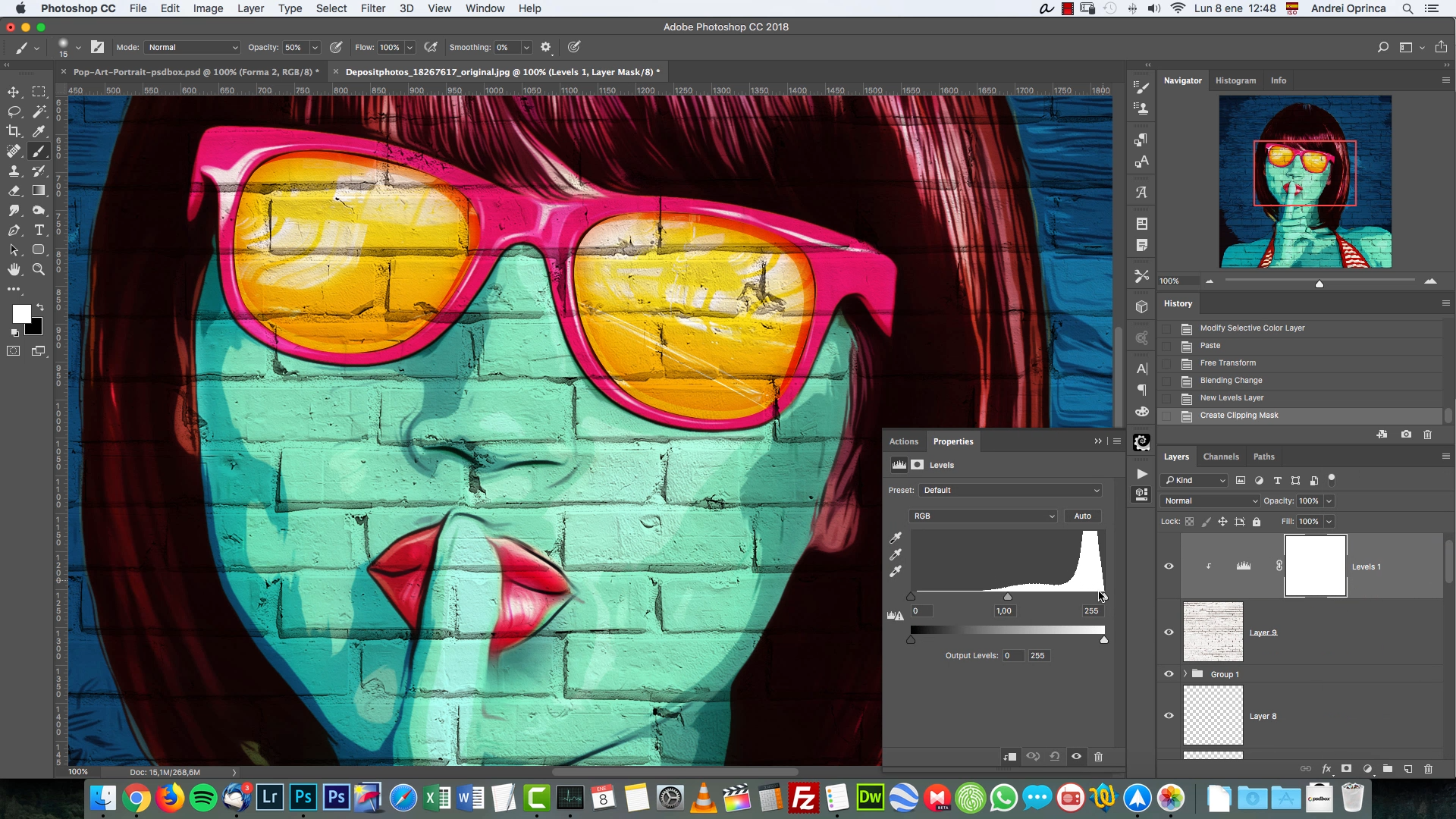Click reset adjustment icon in Properties
Screen dimensions: 1456x819
pyautogui.click(x=1055, y=756)
